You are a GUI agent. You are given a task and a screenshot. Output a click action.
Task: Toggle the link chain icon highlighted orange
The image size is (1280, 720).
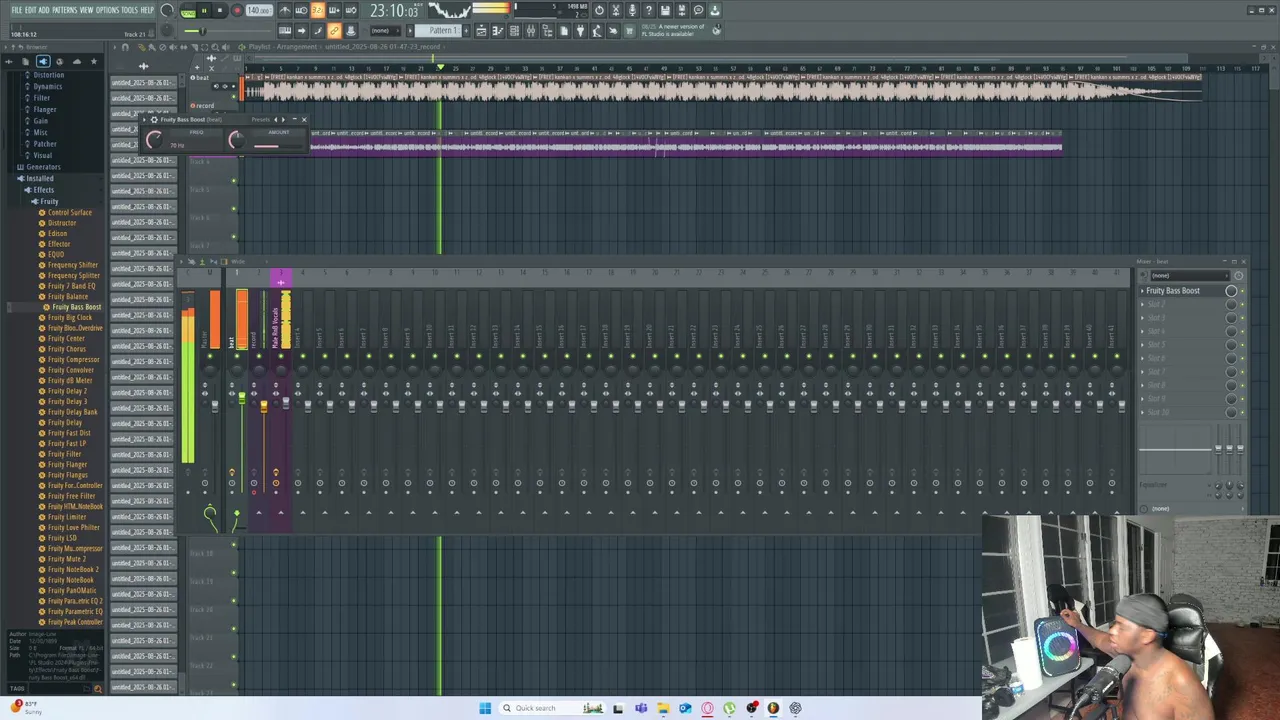click(x=334, y=30)
